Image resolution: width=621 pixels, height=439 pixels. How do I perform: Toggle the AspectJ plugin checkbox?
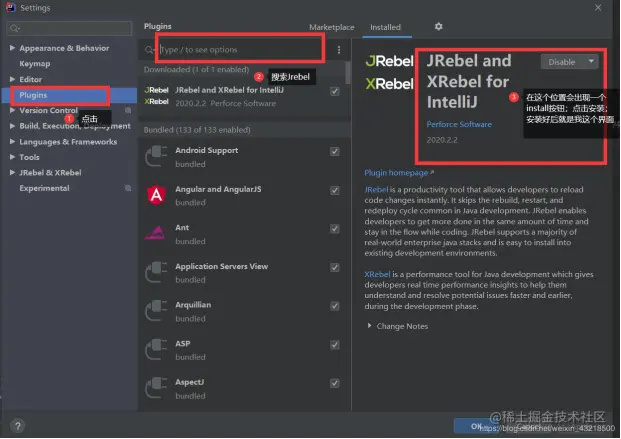[x=335, y=384]
